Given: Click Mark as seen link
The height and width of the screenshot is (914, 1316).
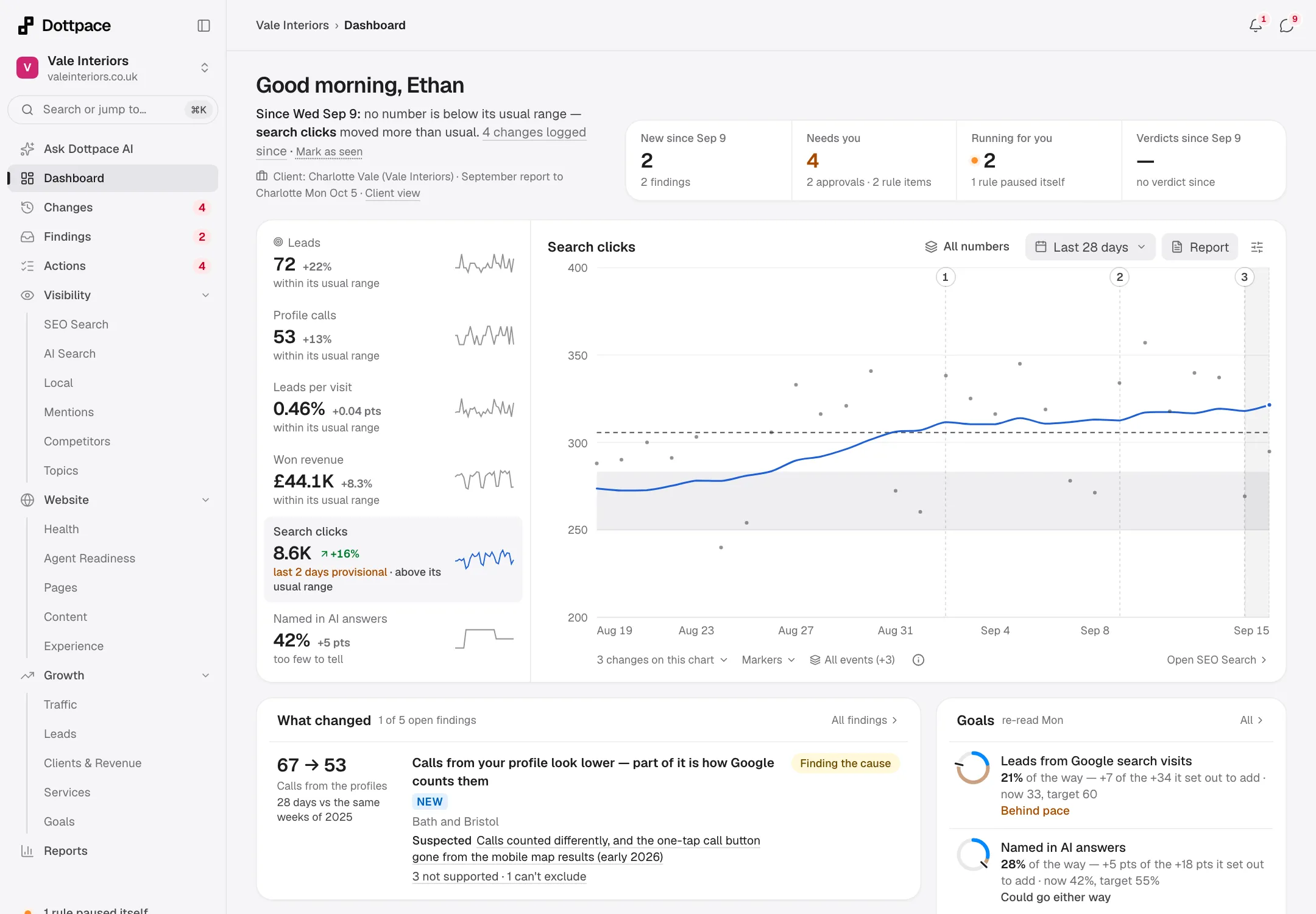Looking at the screenshot, I should click(x=329, y=152).
